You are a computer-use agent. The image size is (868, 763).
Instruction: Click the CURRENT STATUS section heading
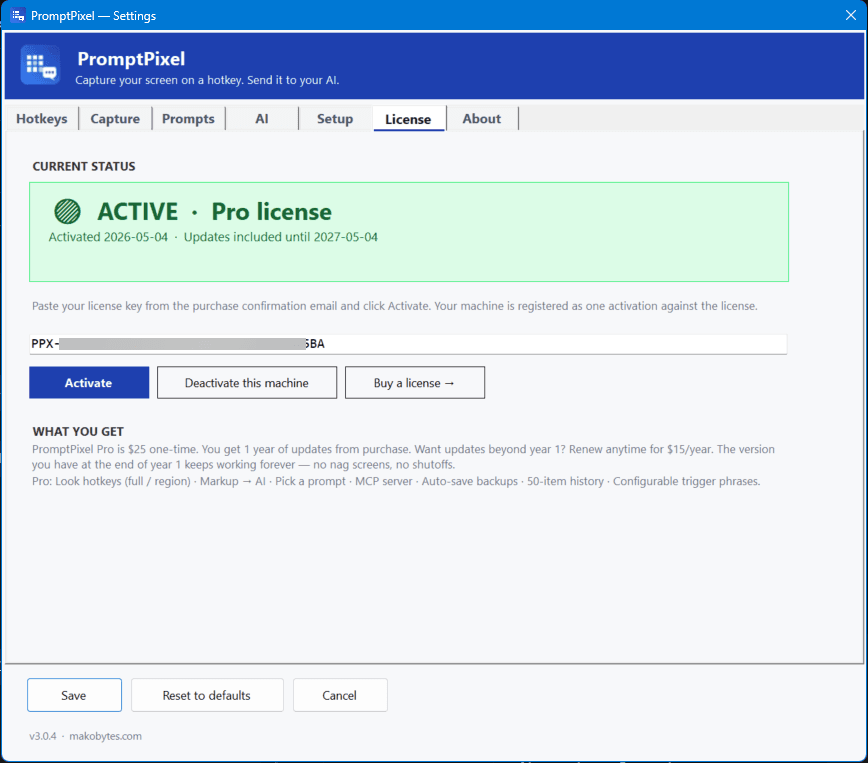84,167
